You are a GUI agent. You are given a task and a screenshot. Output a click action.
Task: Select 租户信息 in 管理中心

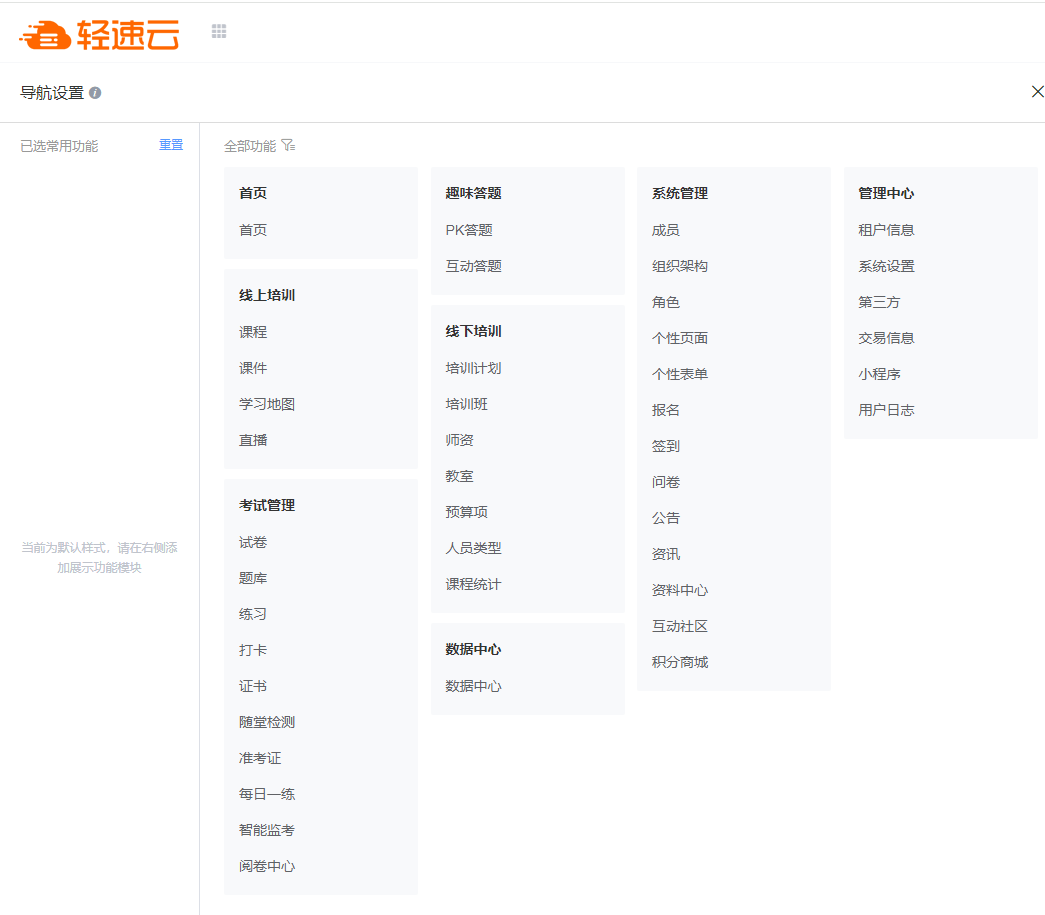tap(886, 230)
